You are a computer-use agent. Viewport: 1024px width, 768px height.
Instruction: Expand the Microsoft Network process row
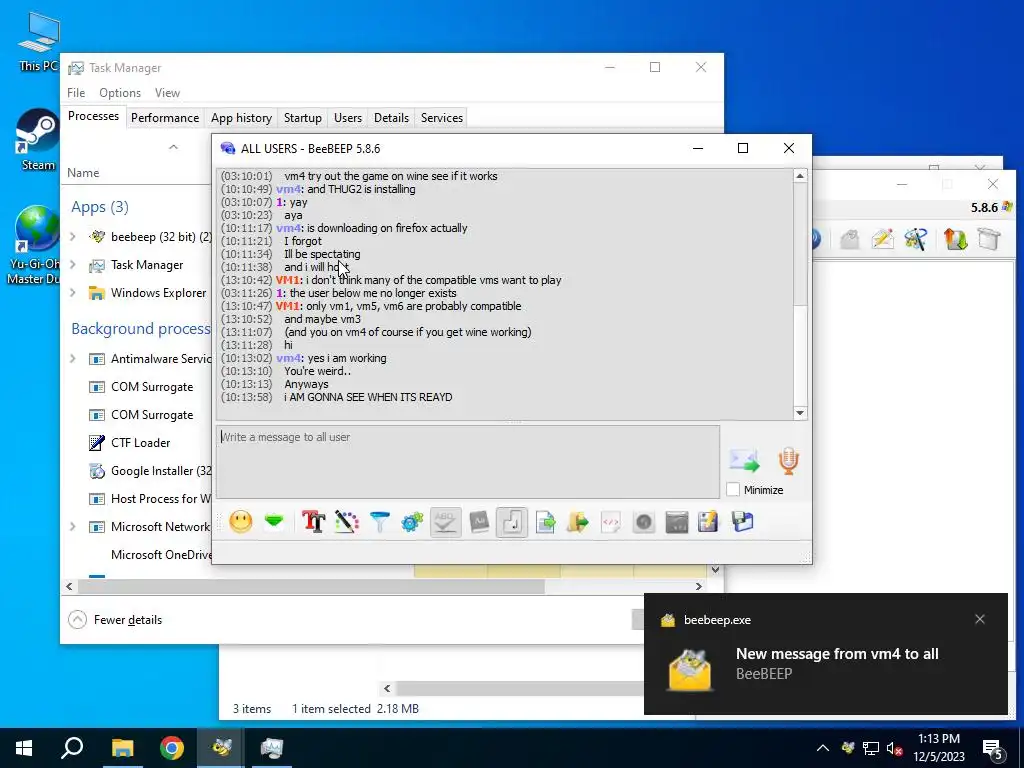click(72, 526)
